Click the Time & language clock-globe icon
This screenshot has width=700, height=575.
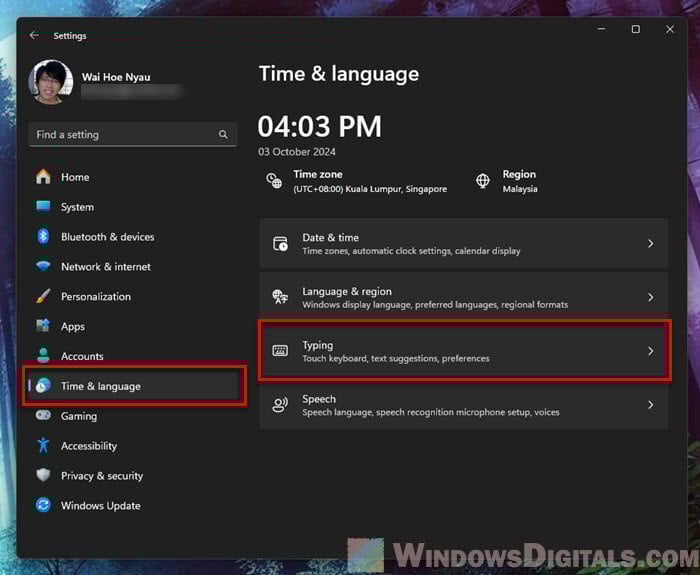click(x=43, y=385)
